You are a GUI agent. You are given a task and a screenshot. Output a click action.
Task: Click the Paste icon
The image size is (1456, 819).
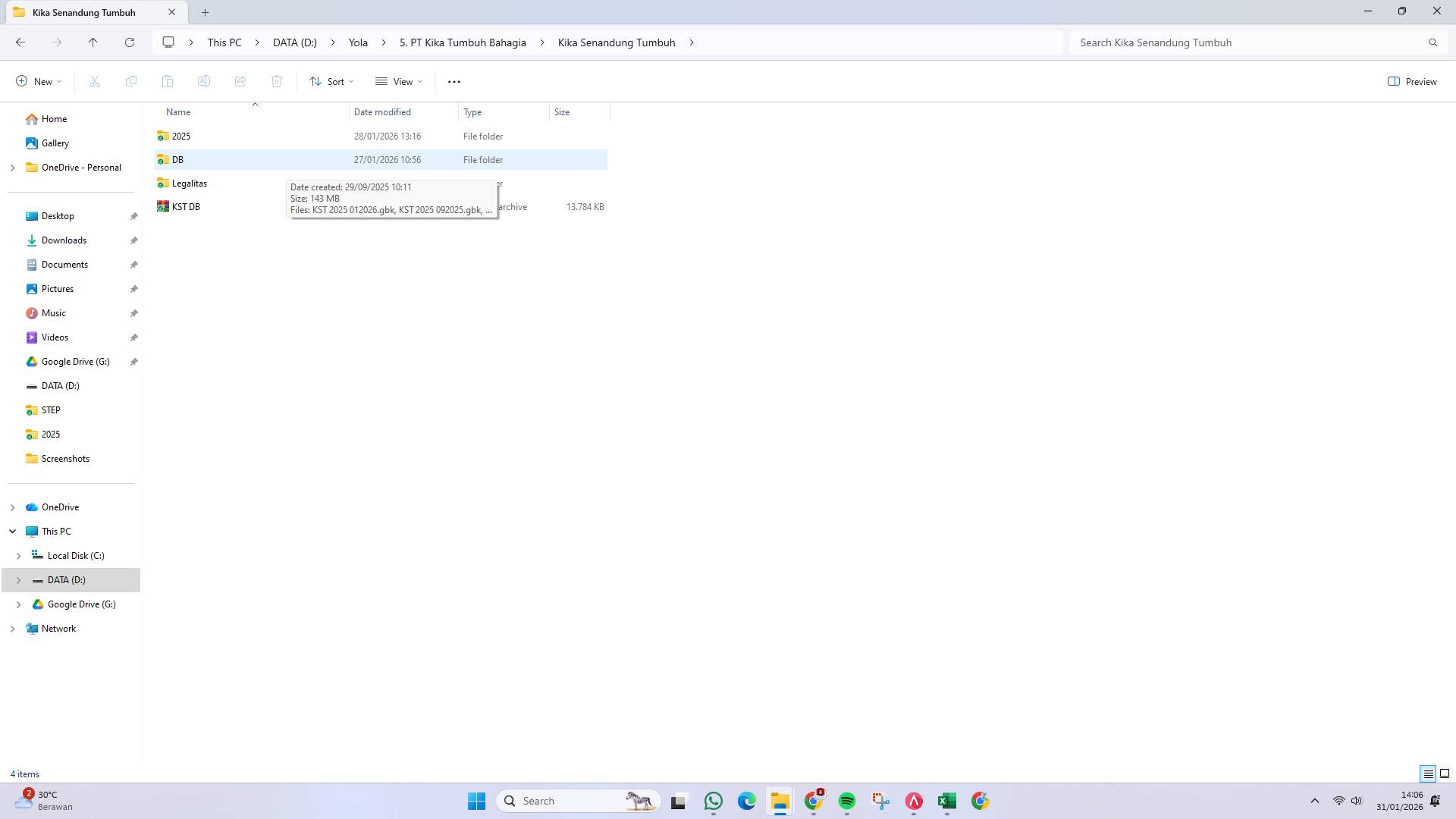[168, 81]
